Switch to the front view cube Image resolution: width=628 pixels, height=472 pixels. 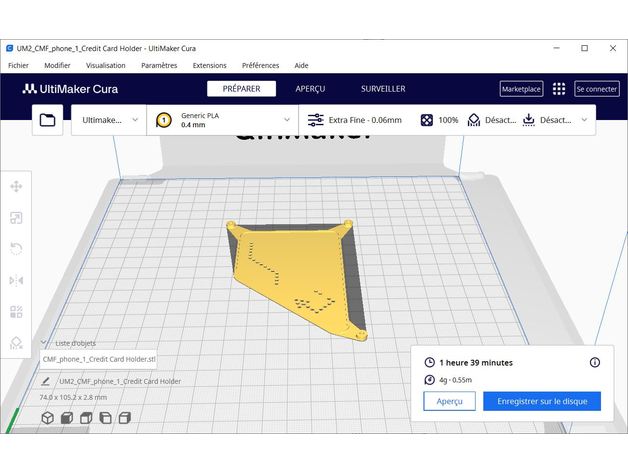coord(66,418)
